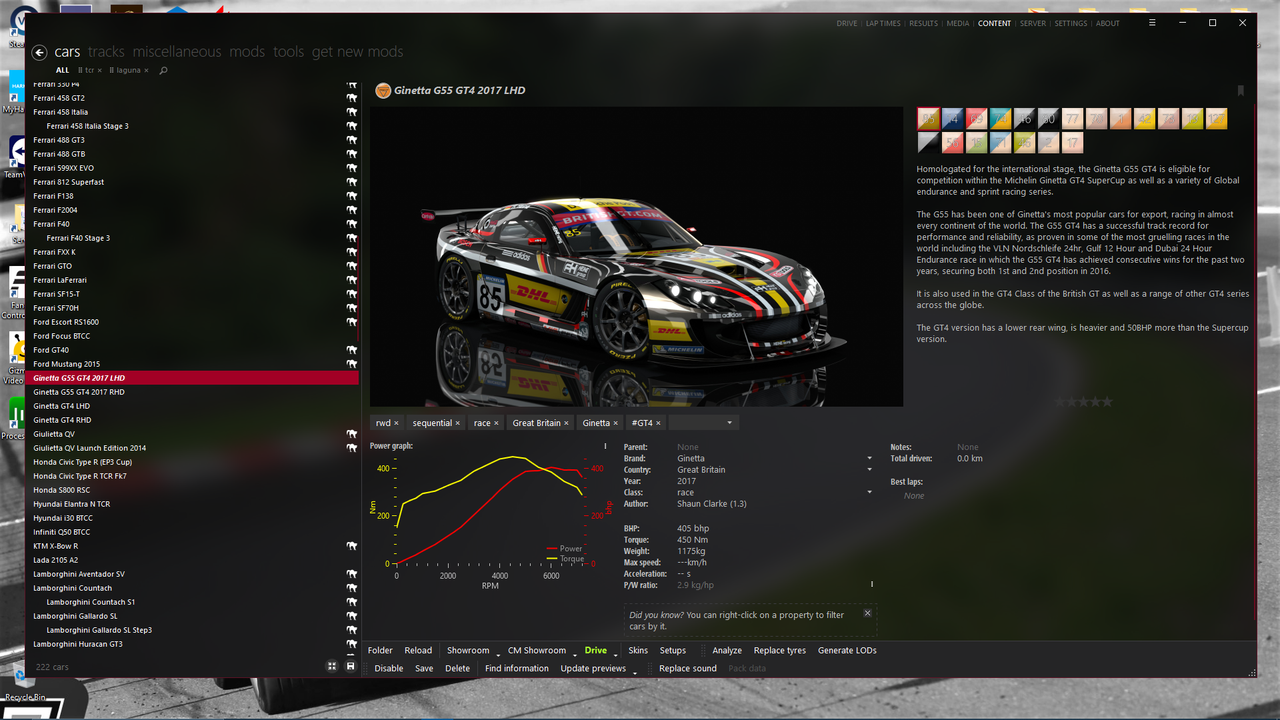Viewport: 1280px width, 720px height.
Task: Click Kunos horse icon for Ferrari F40
Action: pos(351,224)
